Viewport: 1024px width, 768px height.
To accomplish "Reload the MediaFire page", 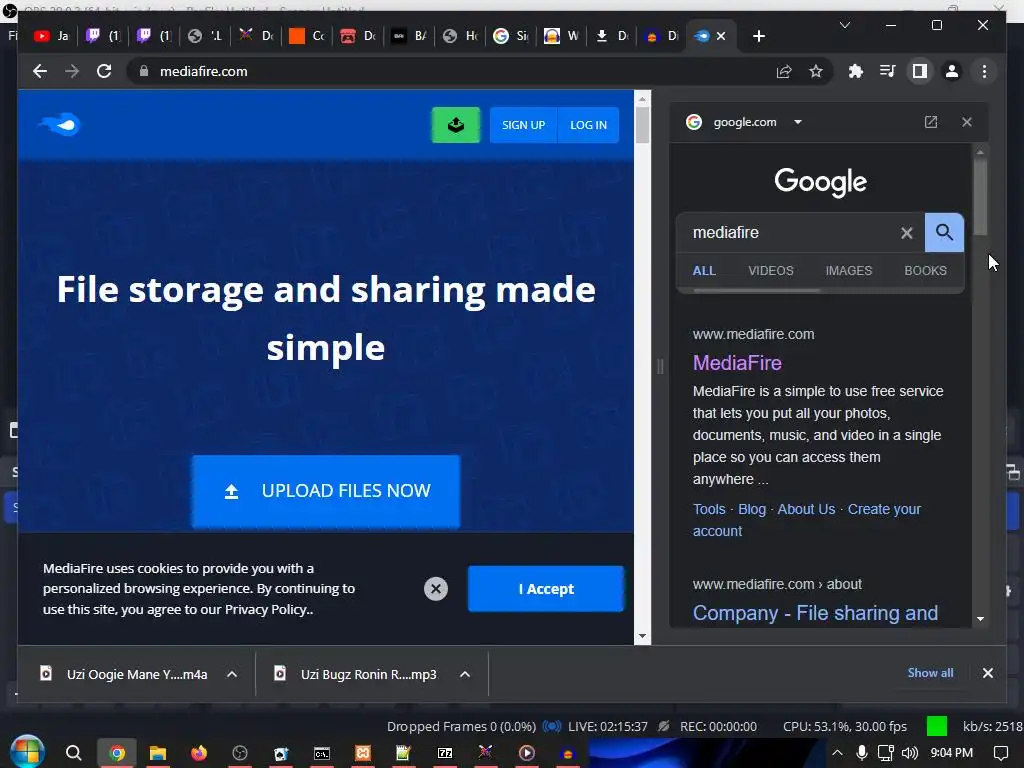I will pos(104,71).
